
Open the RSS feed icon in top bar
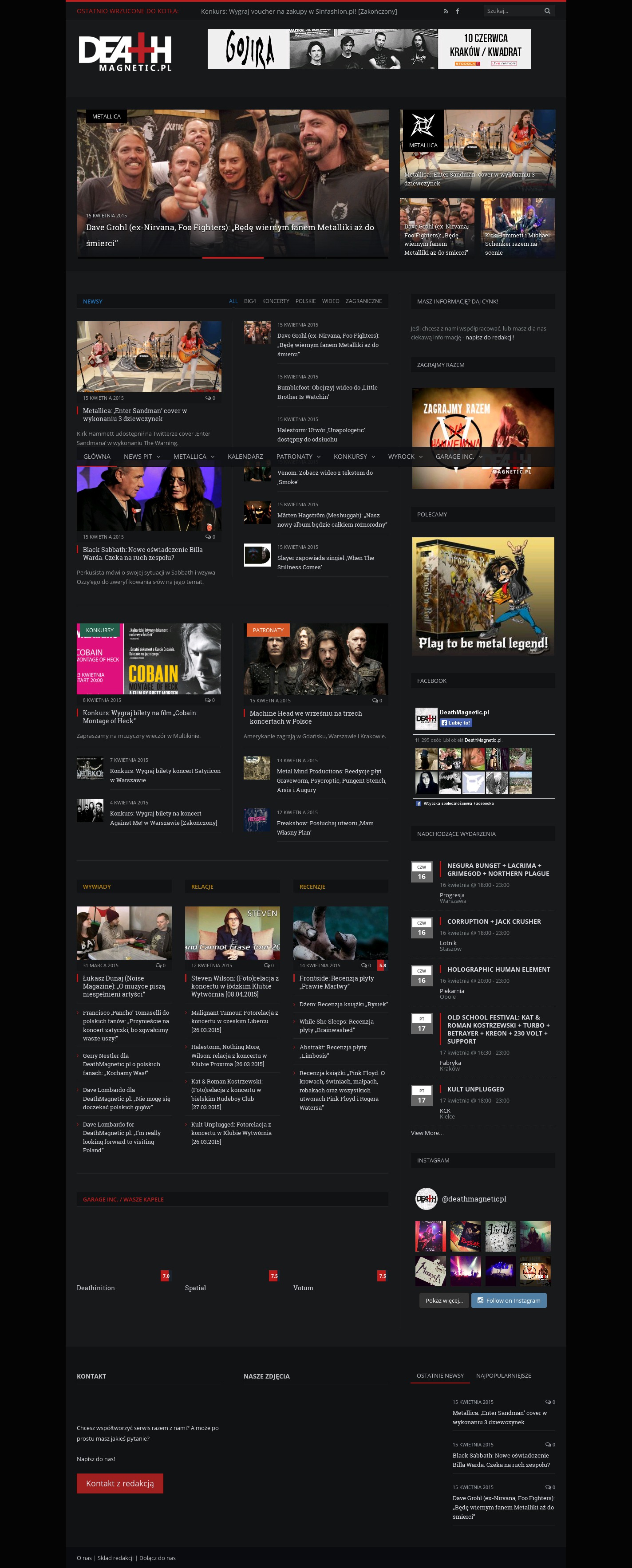446,11
